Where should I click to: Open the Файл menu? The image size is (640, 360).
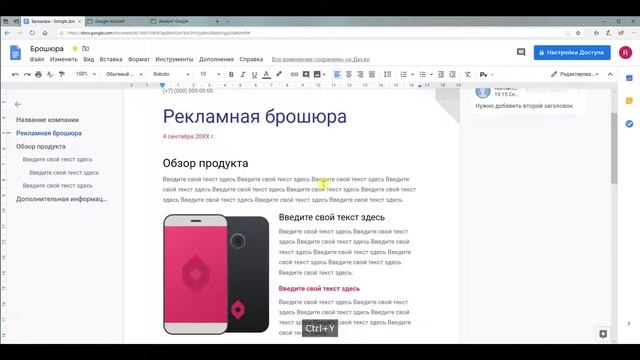(37, 59)
